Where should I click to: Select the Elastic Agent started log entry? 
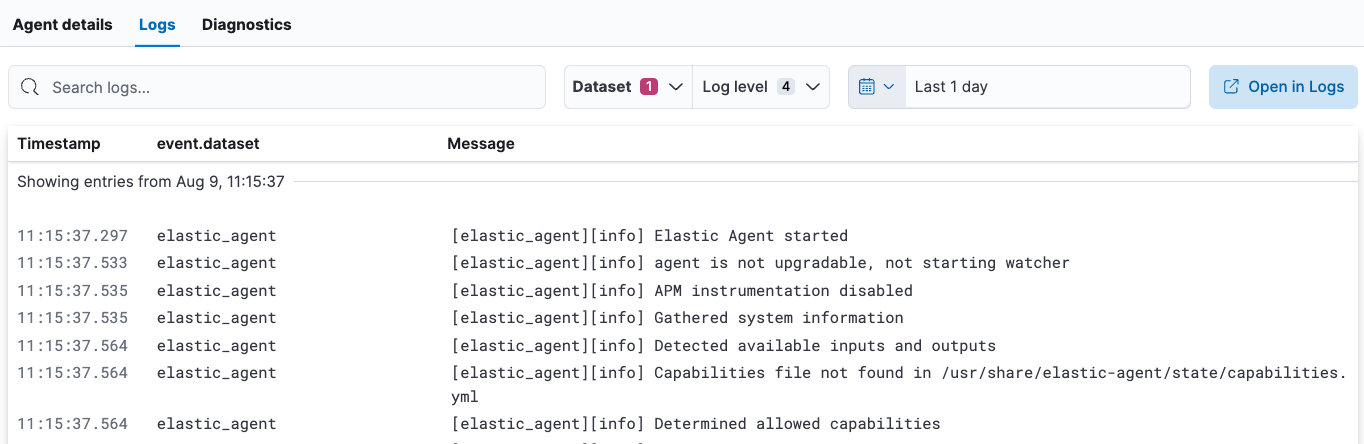click(x=750, y=236)
